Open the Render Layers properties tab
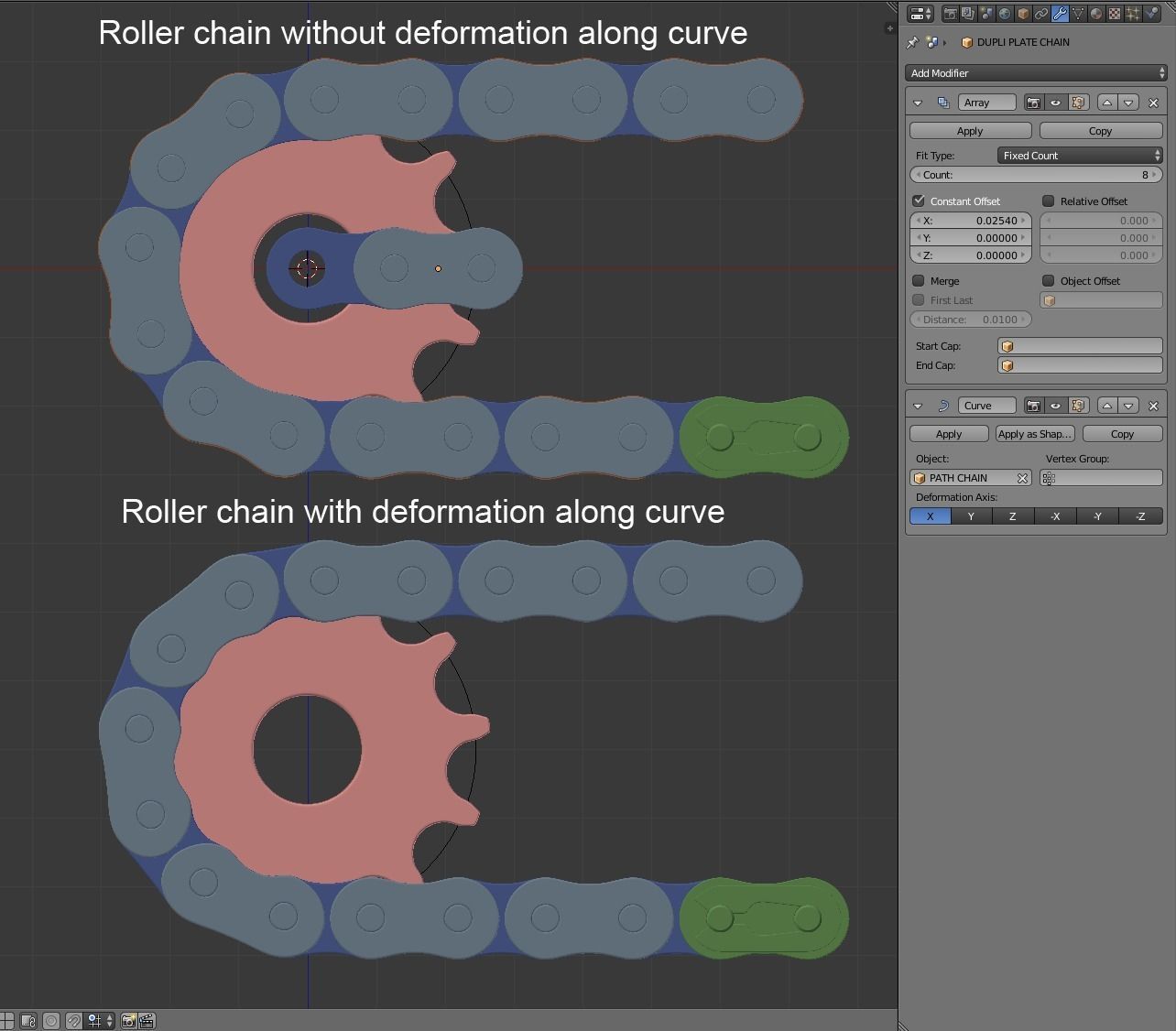 (x=968, y=14)
